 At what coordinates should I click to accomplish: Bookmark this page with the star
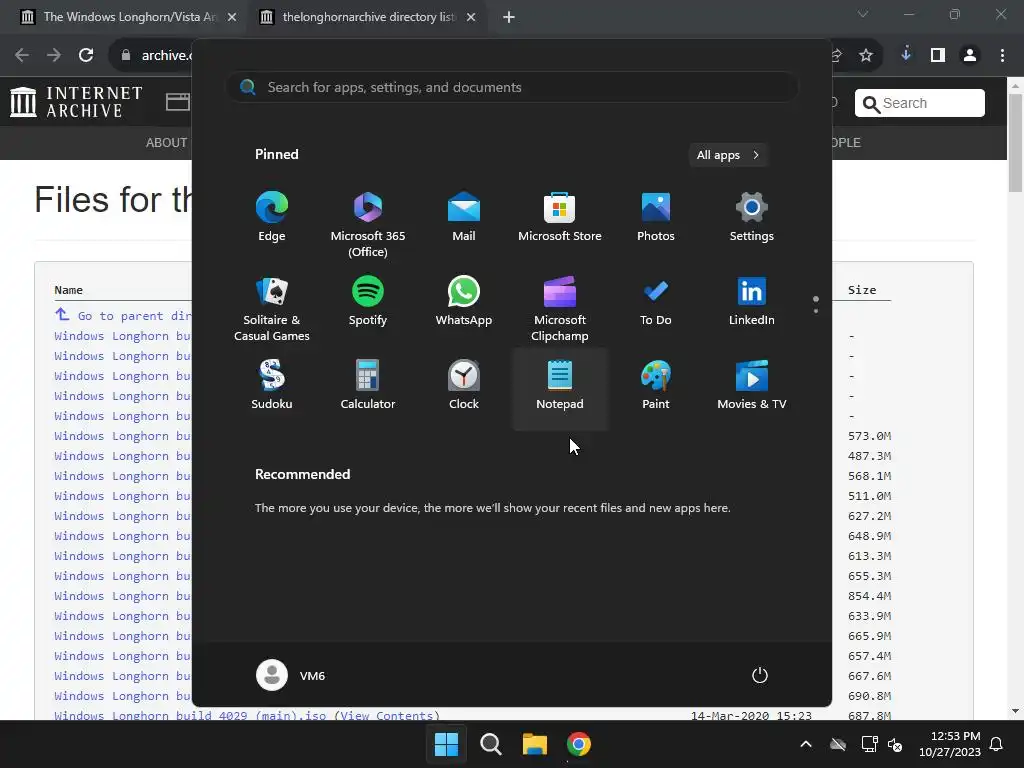point(866,56)
